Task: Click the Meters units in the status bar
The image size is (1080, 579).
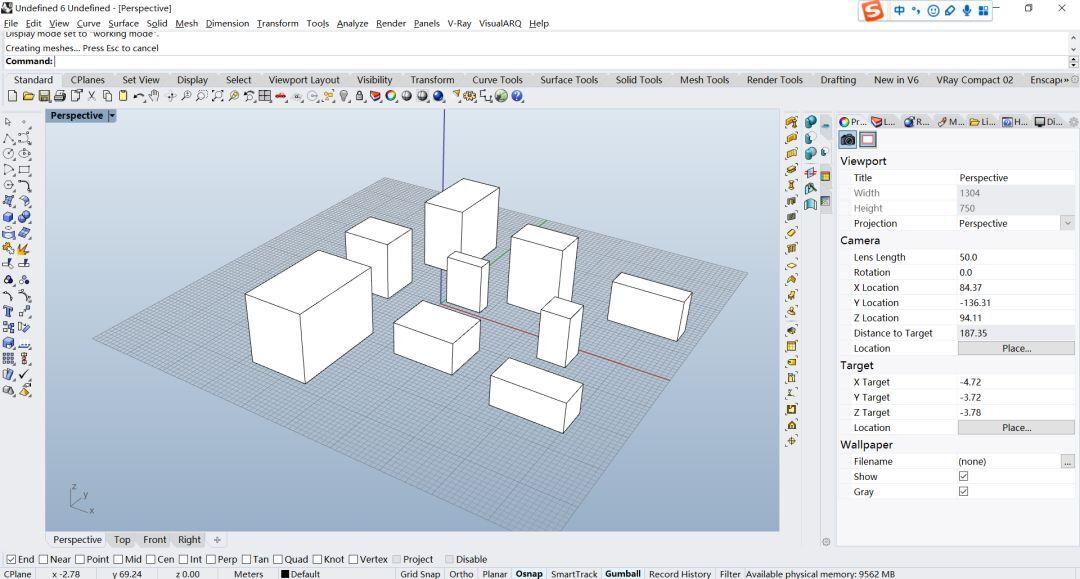Action: click(249, 574)
